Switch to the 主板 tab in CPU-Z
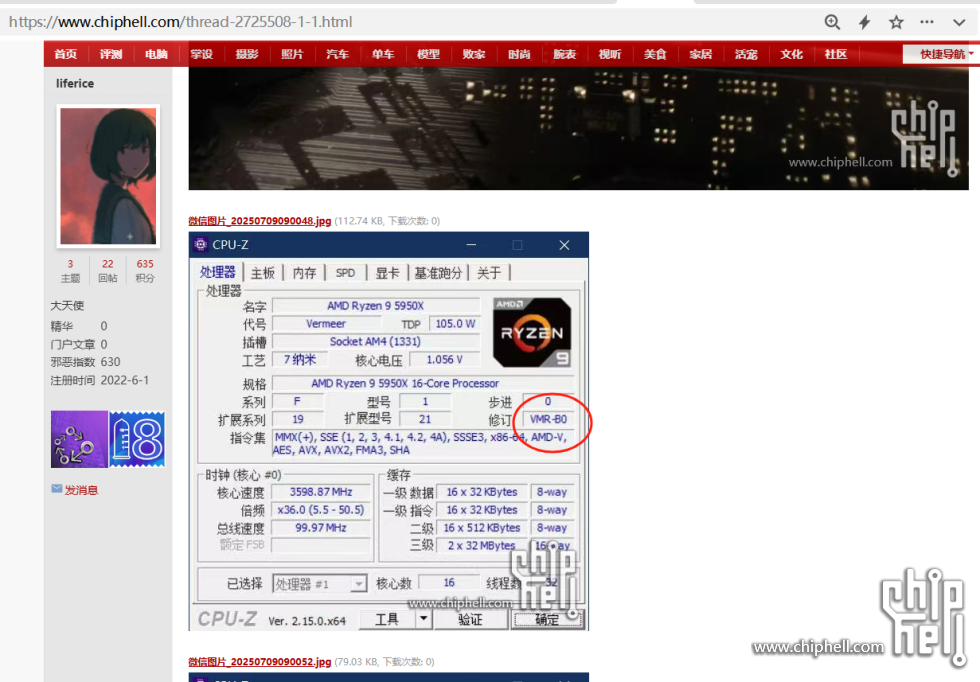Viewport: 980px width, 682px height. click(x=262, y=273)
